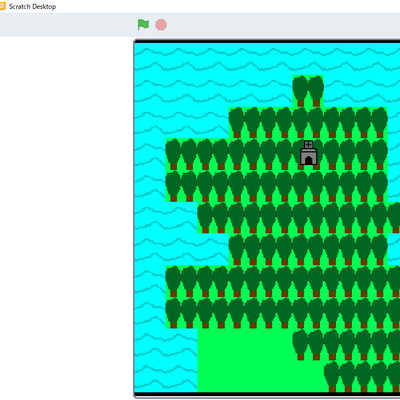This screenshot has width=400, height=400.
Task: Select the gray castle sprite on the island
Action: tap(309, 153)
